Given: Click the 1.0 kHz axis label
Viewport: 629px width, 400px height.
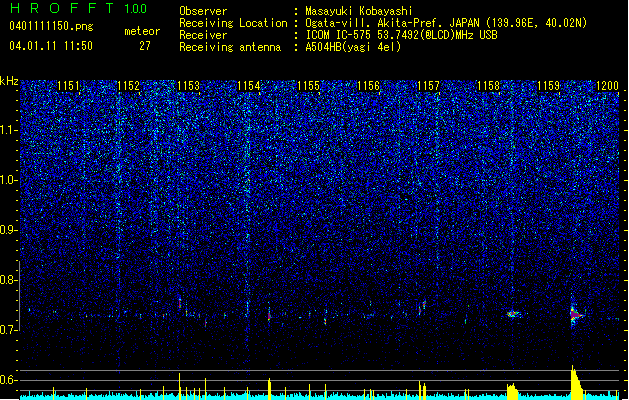Looking at the screenshot, I should pyautogui.click(x=9, y=180).
